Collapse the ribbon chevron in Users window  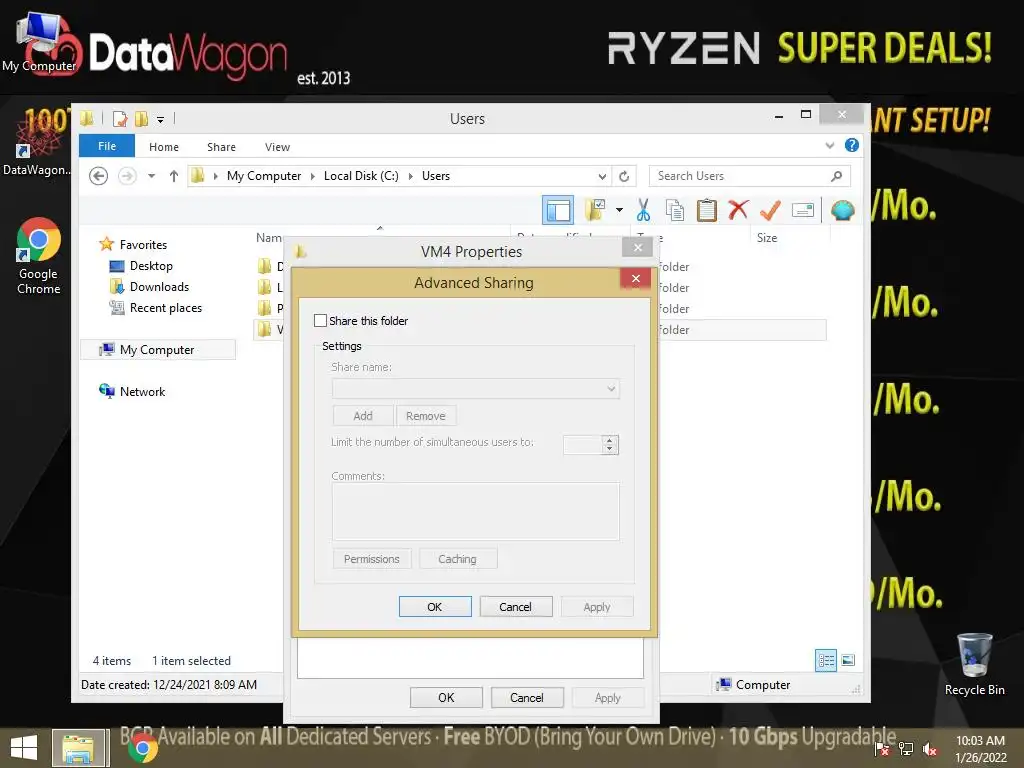pos(829,146)
